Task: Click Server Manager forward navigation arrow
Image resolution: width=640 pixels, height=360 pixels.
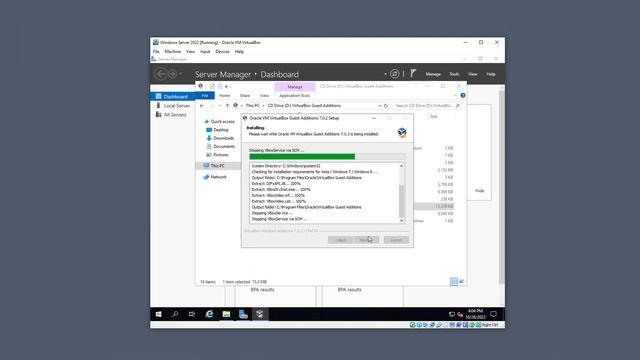Action: 172,74
